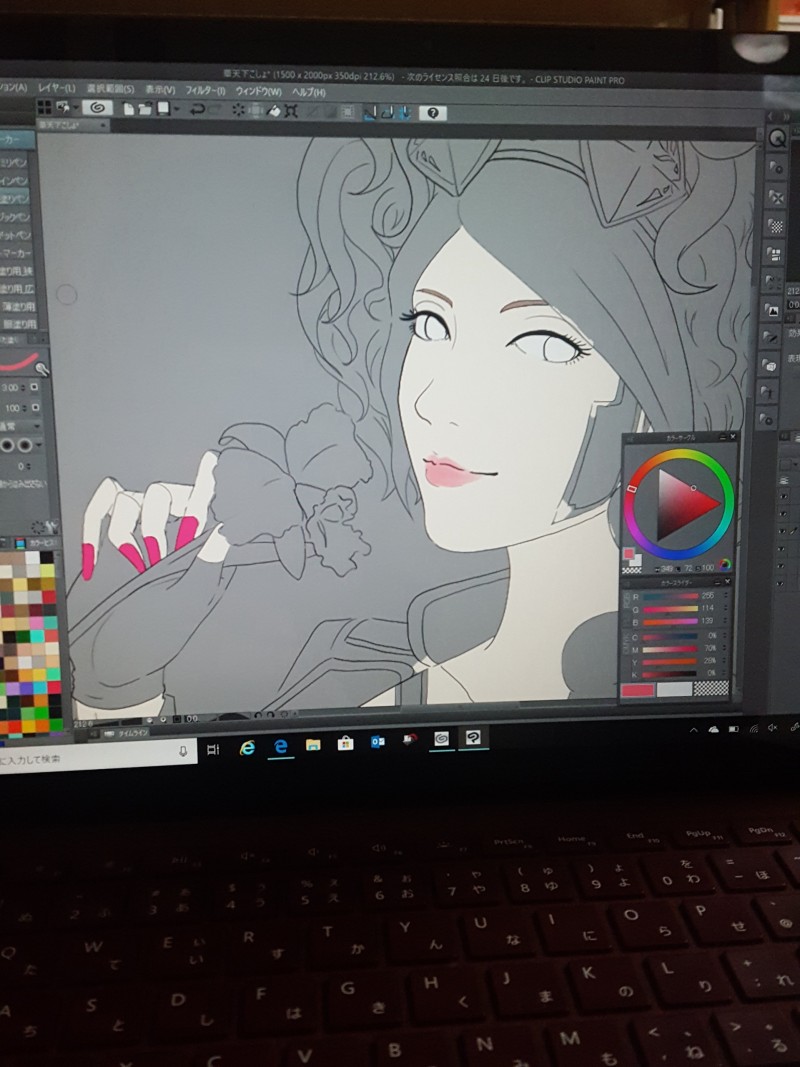Open the anti-aliasing dropdown arrow
800x1067 pixels.
tap(39, 446)
